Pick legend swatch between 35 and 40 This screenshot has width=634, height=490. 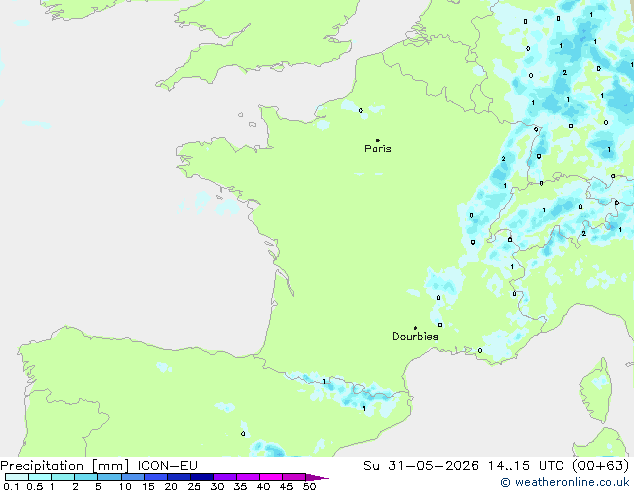[x=248, y=477]
